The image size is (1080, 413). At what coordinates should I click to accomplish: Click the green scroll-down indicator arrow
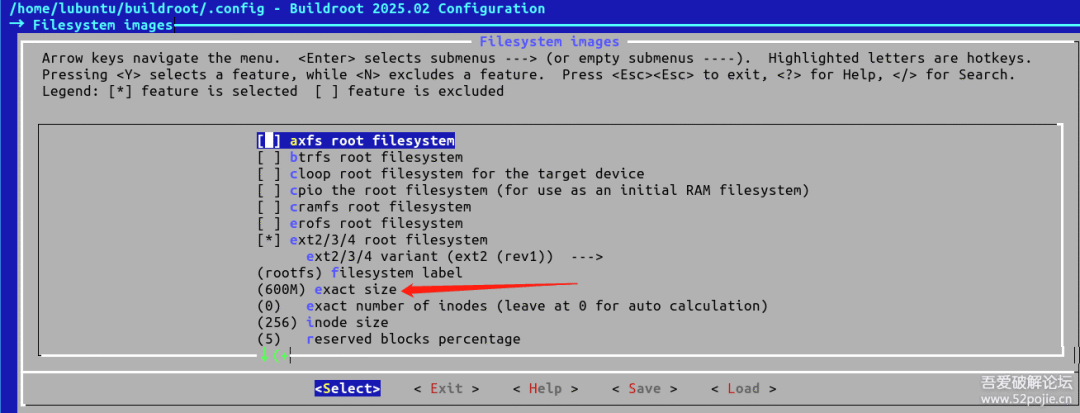264,355
